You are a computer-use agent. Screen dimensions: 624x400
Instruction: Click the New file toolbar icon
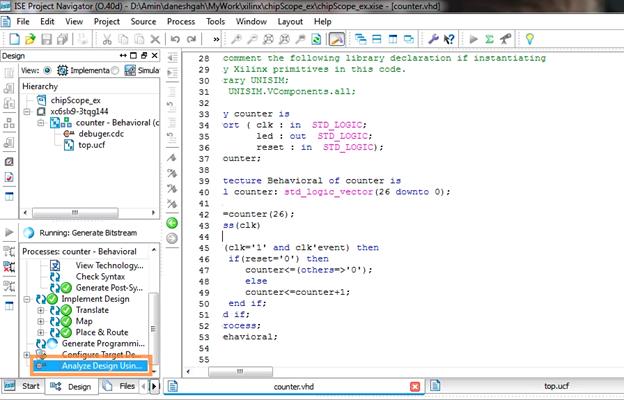click(14, 39)
